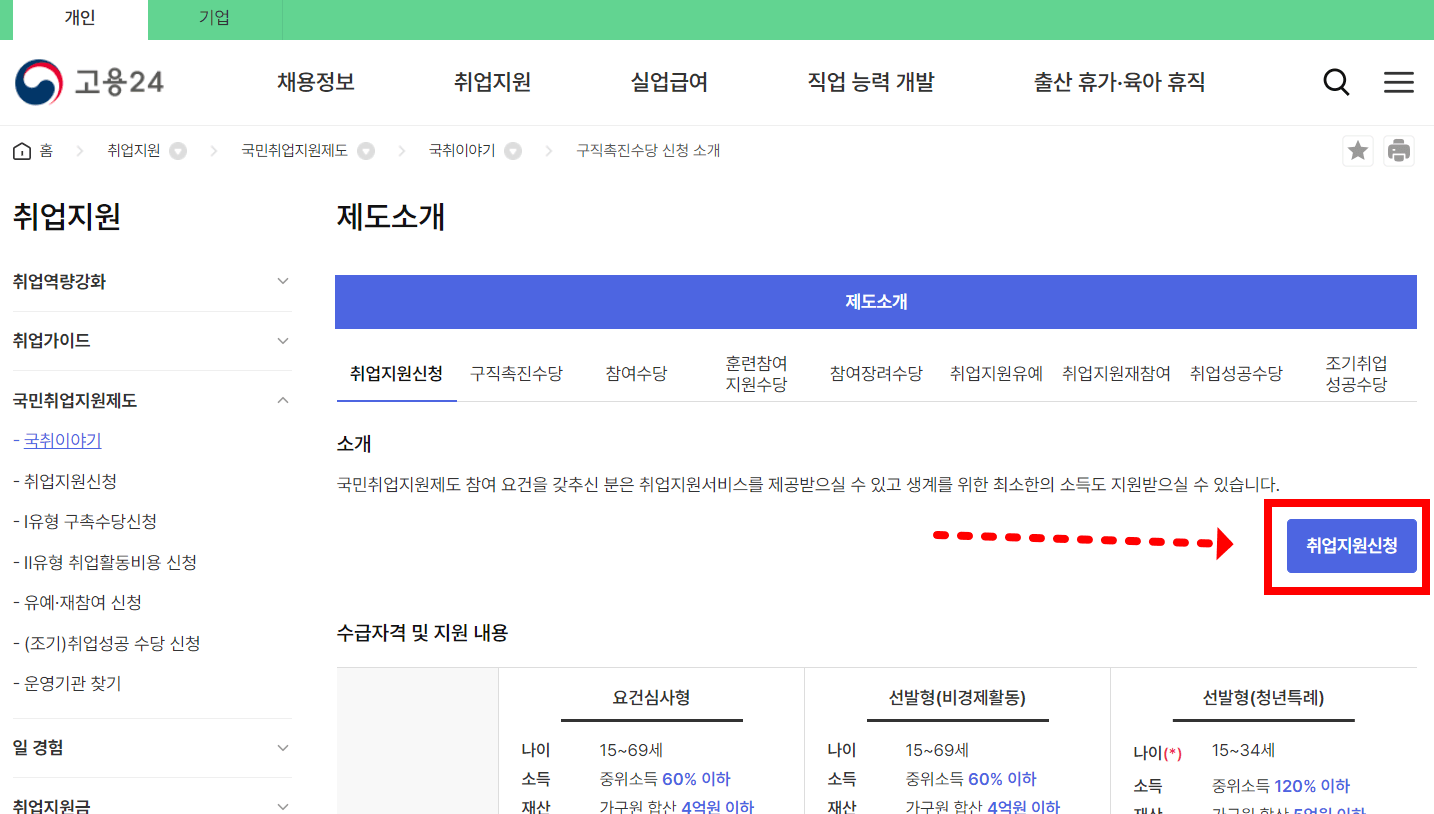Image resolution: width=1434 pixels, height=814 pixels.
Task: Open the hamburger full menu icon
Action: (x=1398, y=82)
